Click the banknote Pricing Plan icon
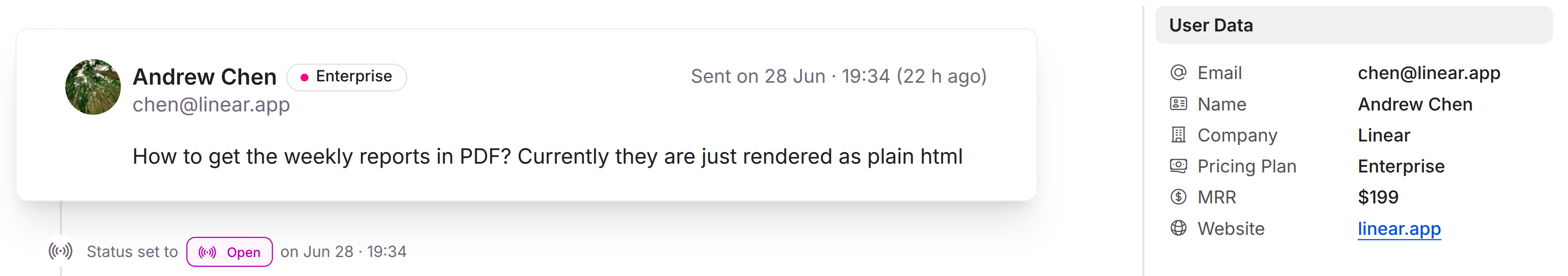1568x276 pixels. click(1178, 166)
